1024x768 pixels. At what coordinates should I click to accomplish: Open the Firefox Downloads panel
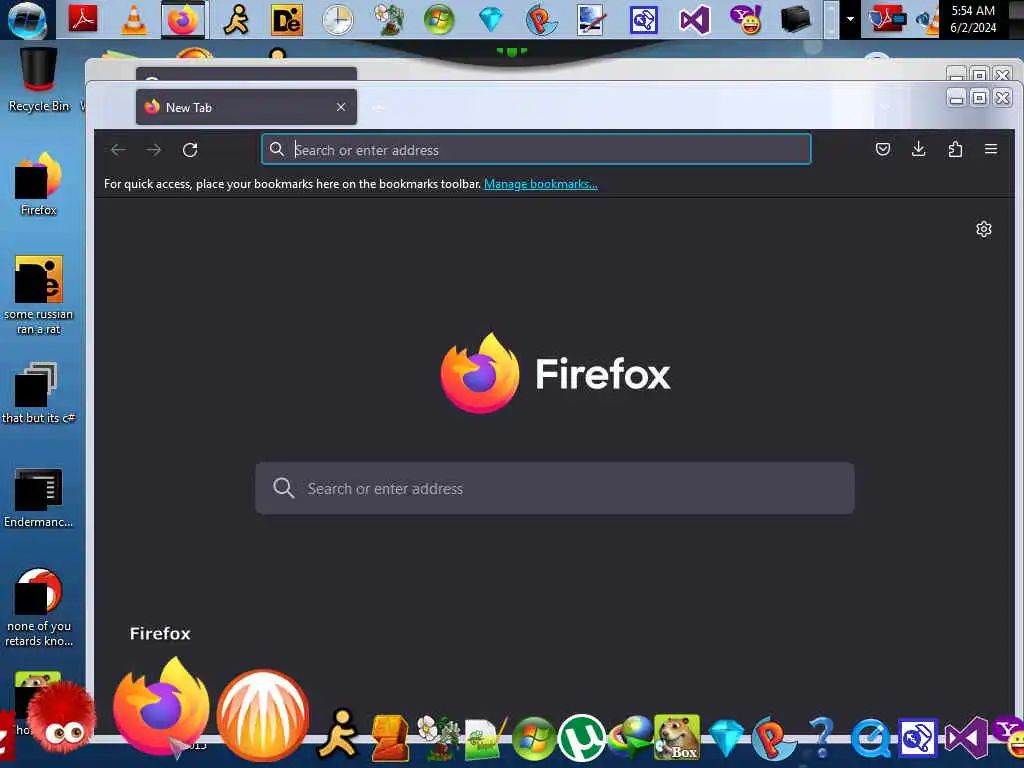coord(918,150)
